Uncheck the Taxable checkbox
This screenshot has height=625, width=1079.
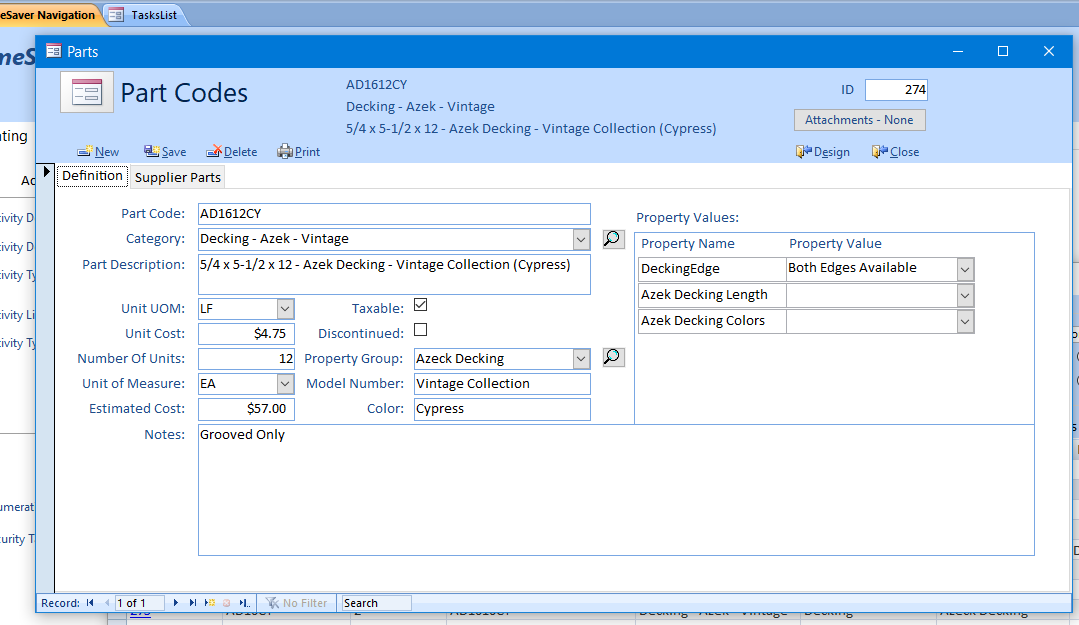pyautogui.click(x=421, y=305)
